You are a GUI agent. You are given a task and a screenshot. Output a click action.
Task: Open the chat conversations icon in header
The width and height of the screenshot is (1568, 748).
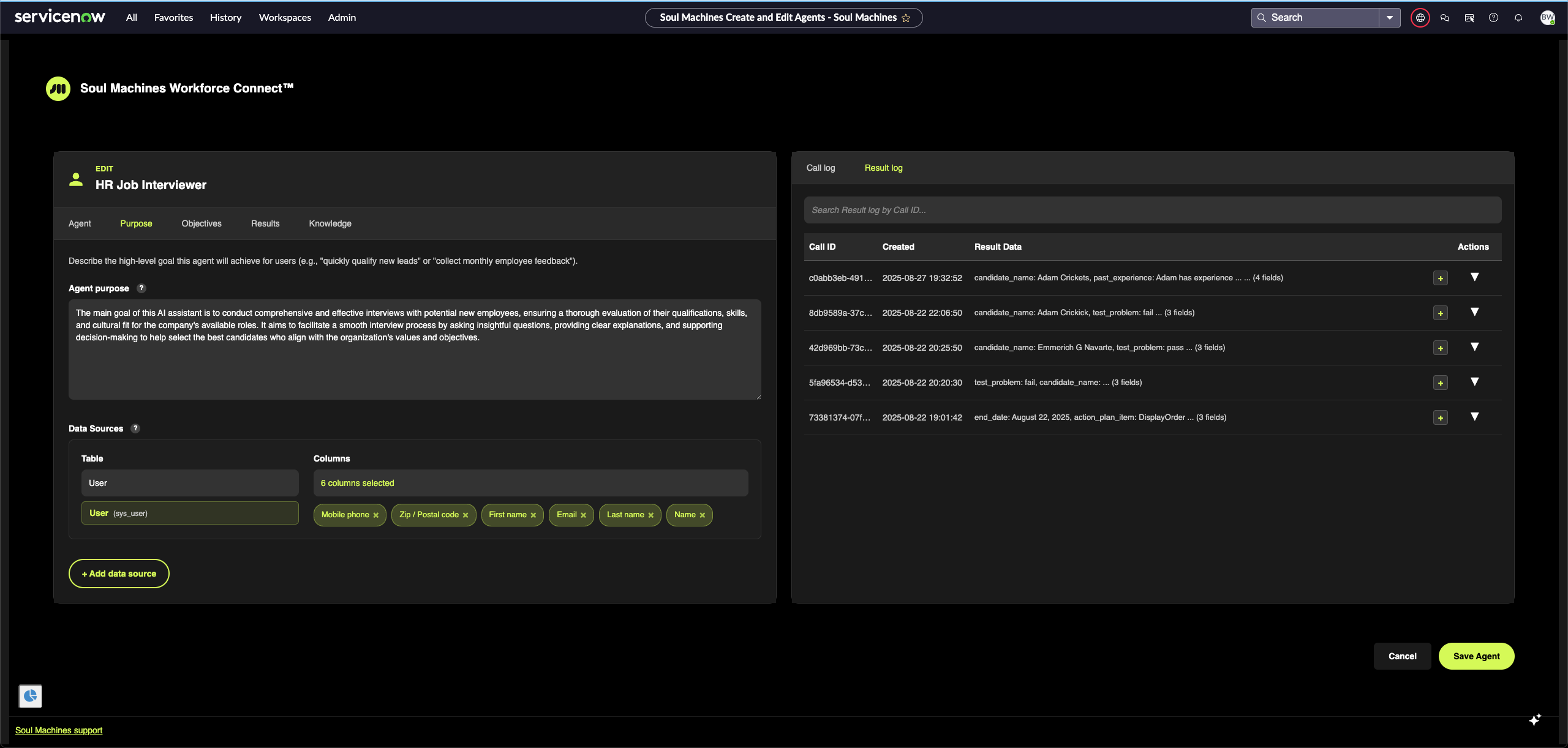point(1445,17)
